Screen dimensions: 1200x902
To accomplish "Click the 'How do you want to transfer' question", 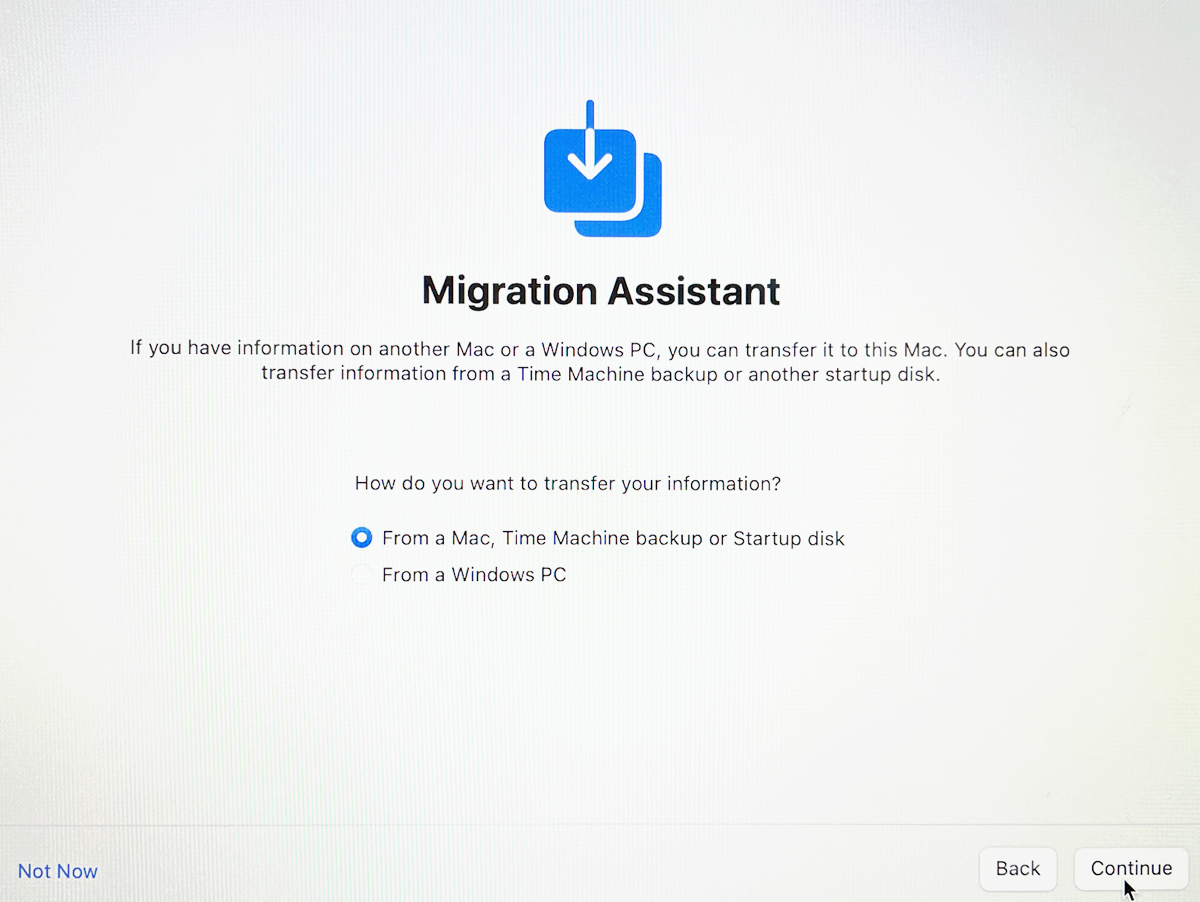I will click(567, 484).
